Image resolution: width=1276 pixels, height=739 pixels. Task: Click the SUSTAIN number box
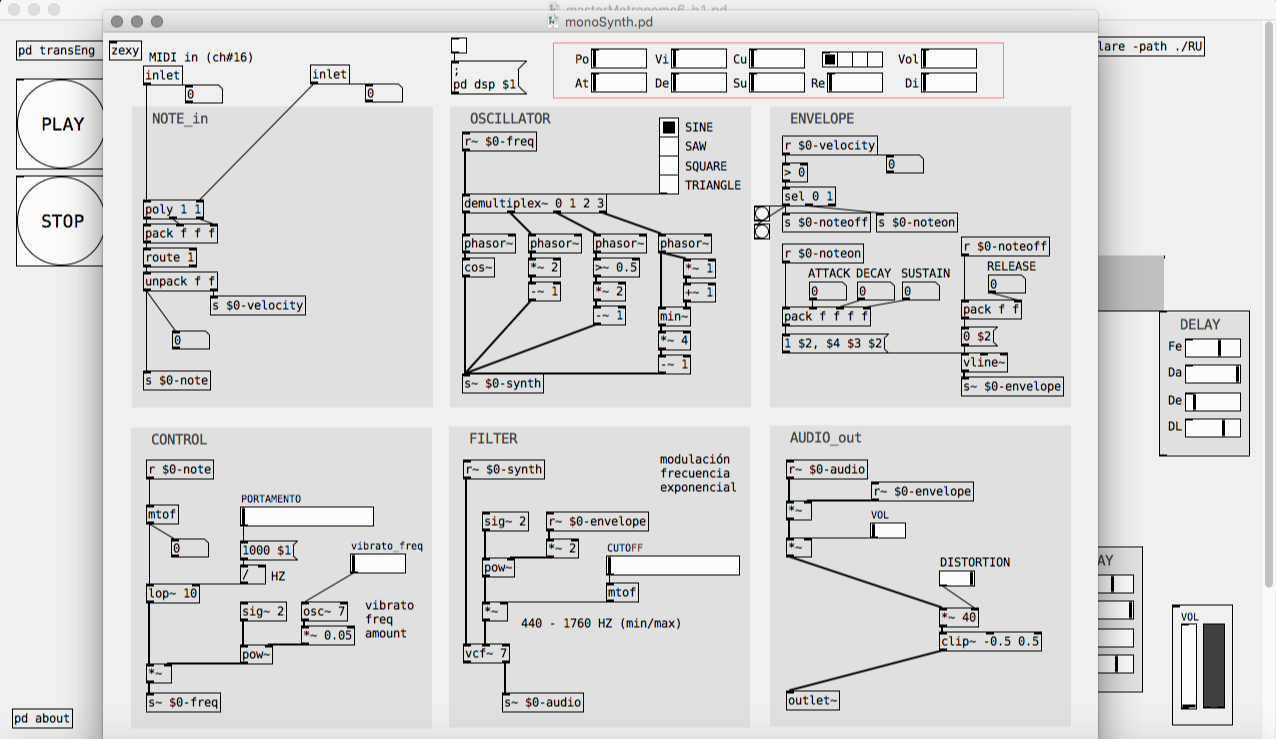click(x=919, y=292)
